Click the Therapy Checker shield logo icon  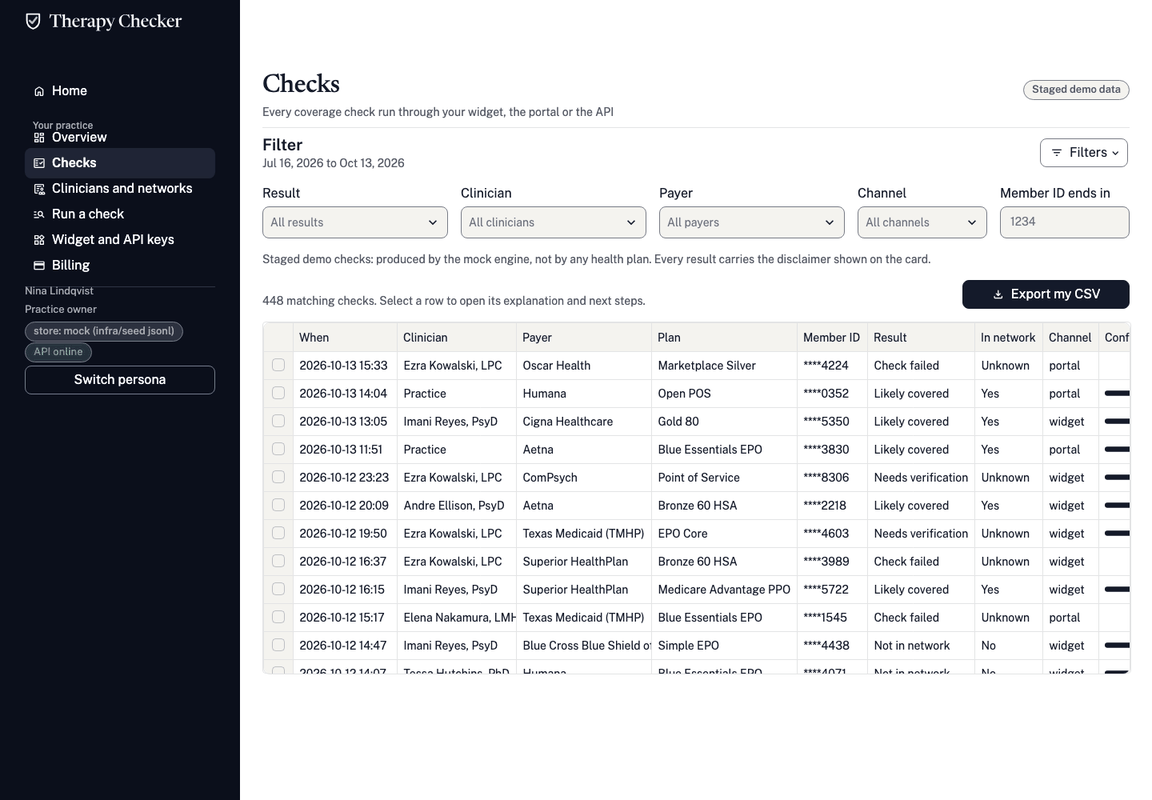click(x=33, y=21)
